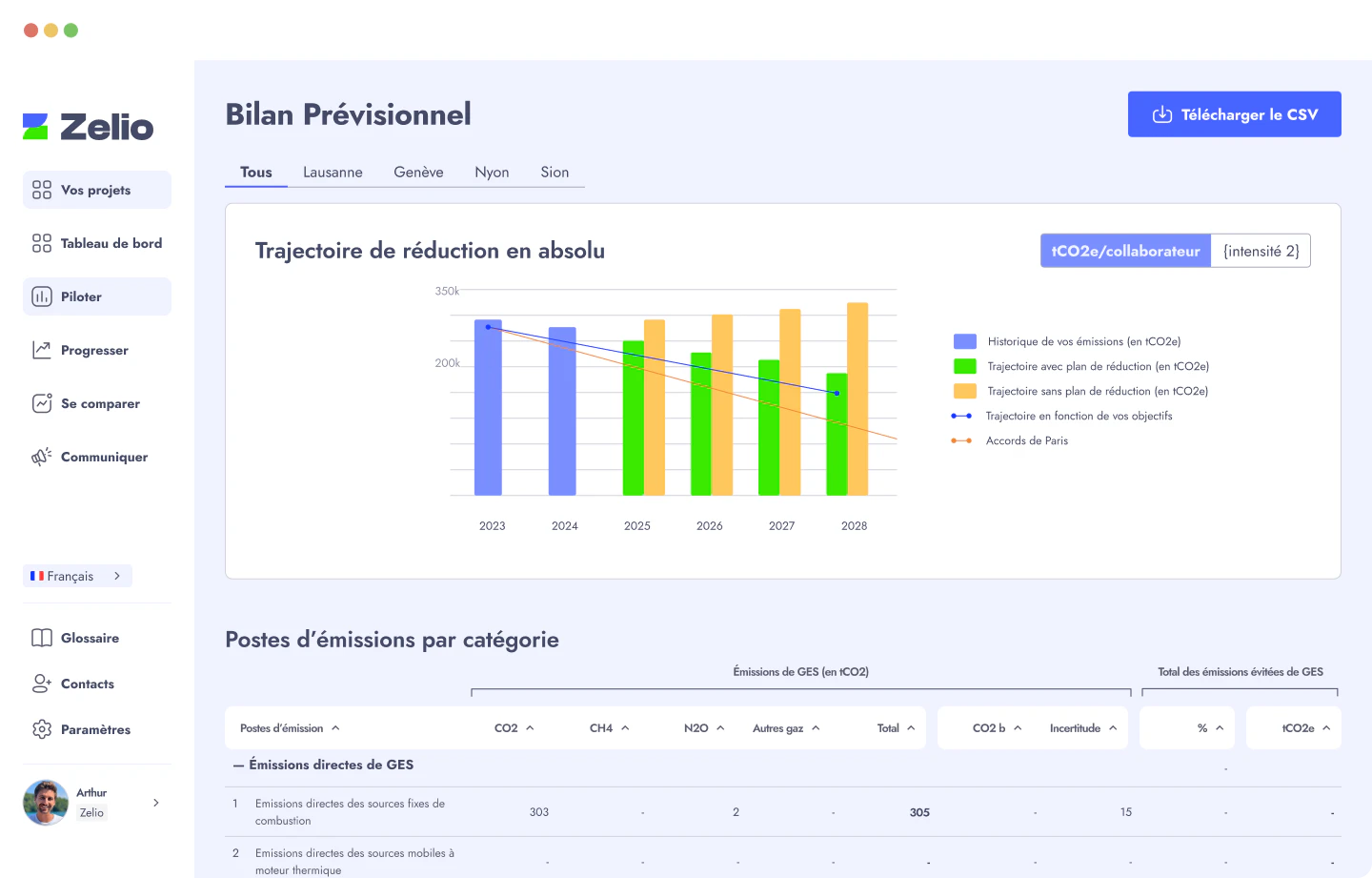Open the Genève tab
The height and width of the screenshot is (878, 1372).
click(418, 172)
